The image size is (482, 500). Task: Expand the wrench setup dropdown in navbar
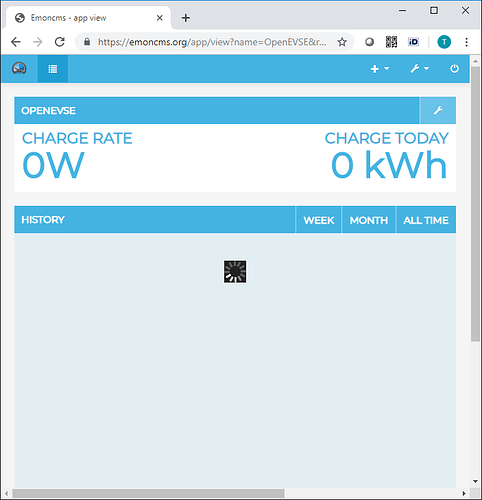tap(419, 69)
